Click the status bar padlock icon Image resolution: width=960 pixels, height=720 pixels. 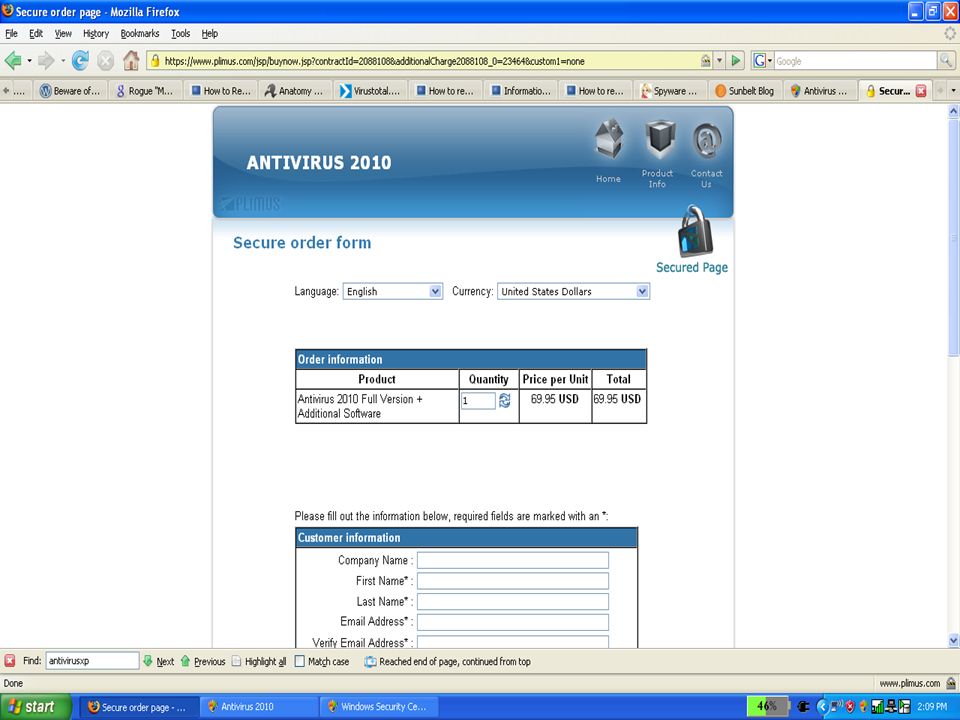951,683
